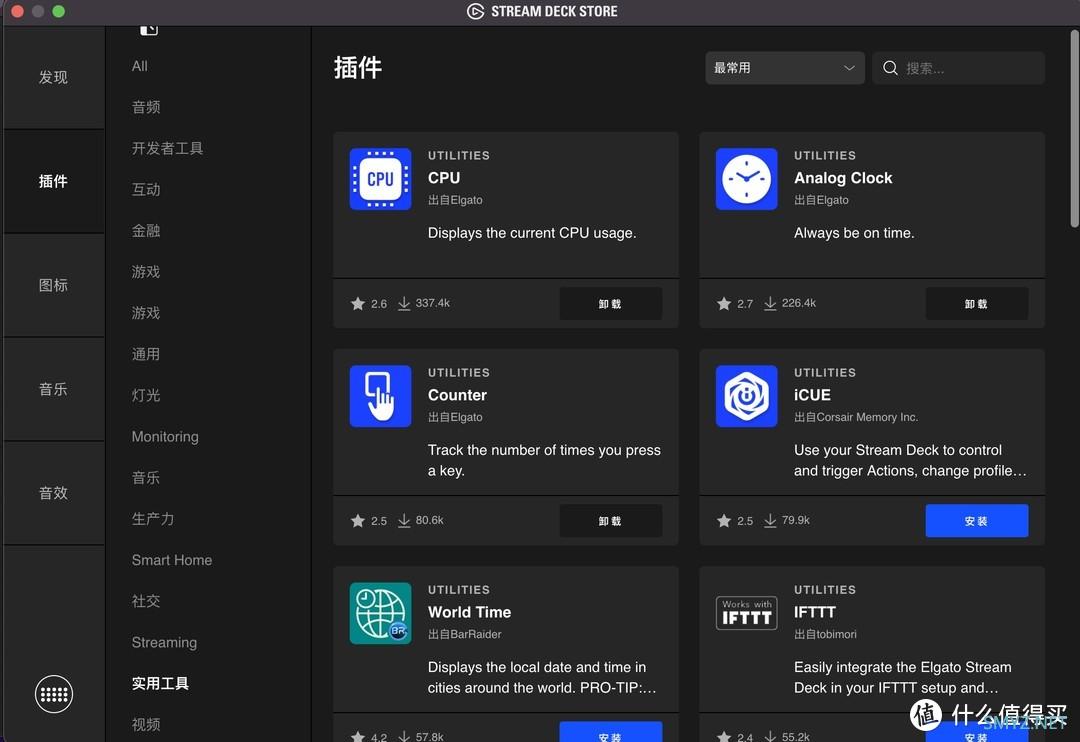Select the 视频 category

point(146,724)
